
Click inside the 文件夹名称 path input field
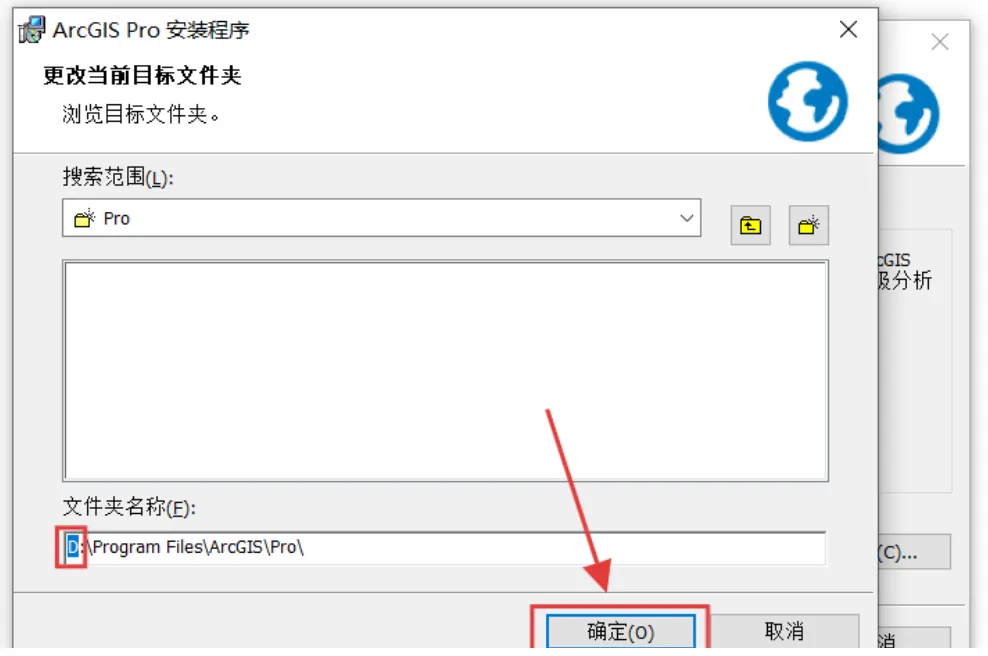[x=444, y=548]
